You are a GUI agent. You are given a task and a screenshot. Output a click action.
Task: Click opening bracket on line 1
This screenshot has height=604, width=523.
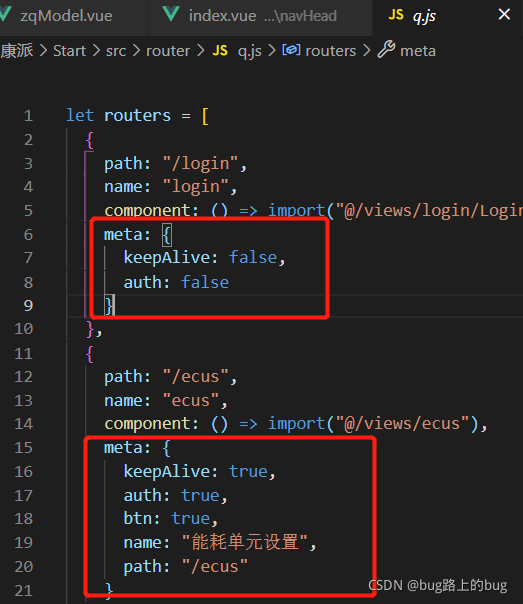pyautogui.click(x=205, y=116)
